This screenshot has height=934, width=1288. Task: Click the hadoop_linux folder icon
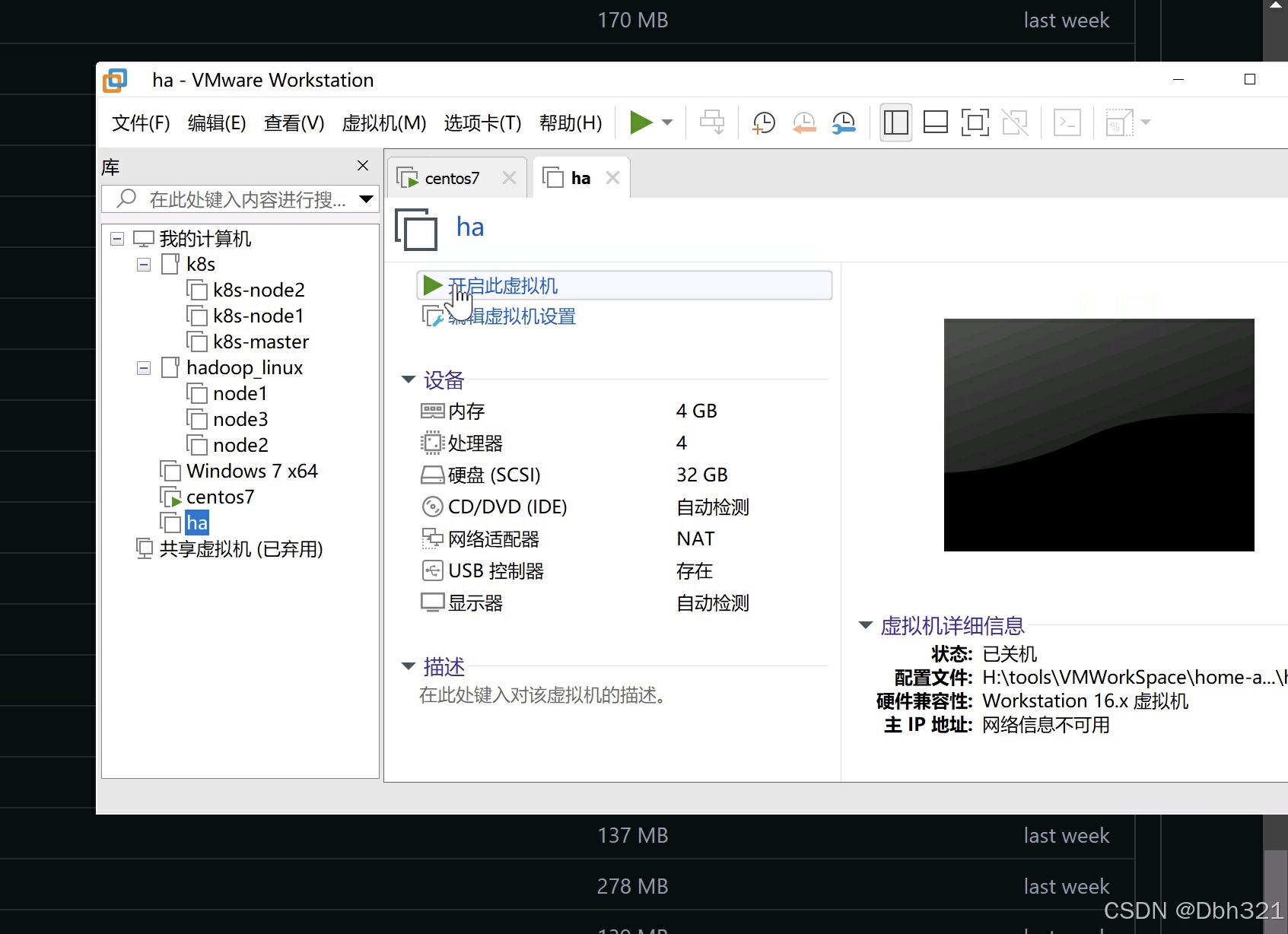[170, 367]
